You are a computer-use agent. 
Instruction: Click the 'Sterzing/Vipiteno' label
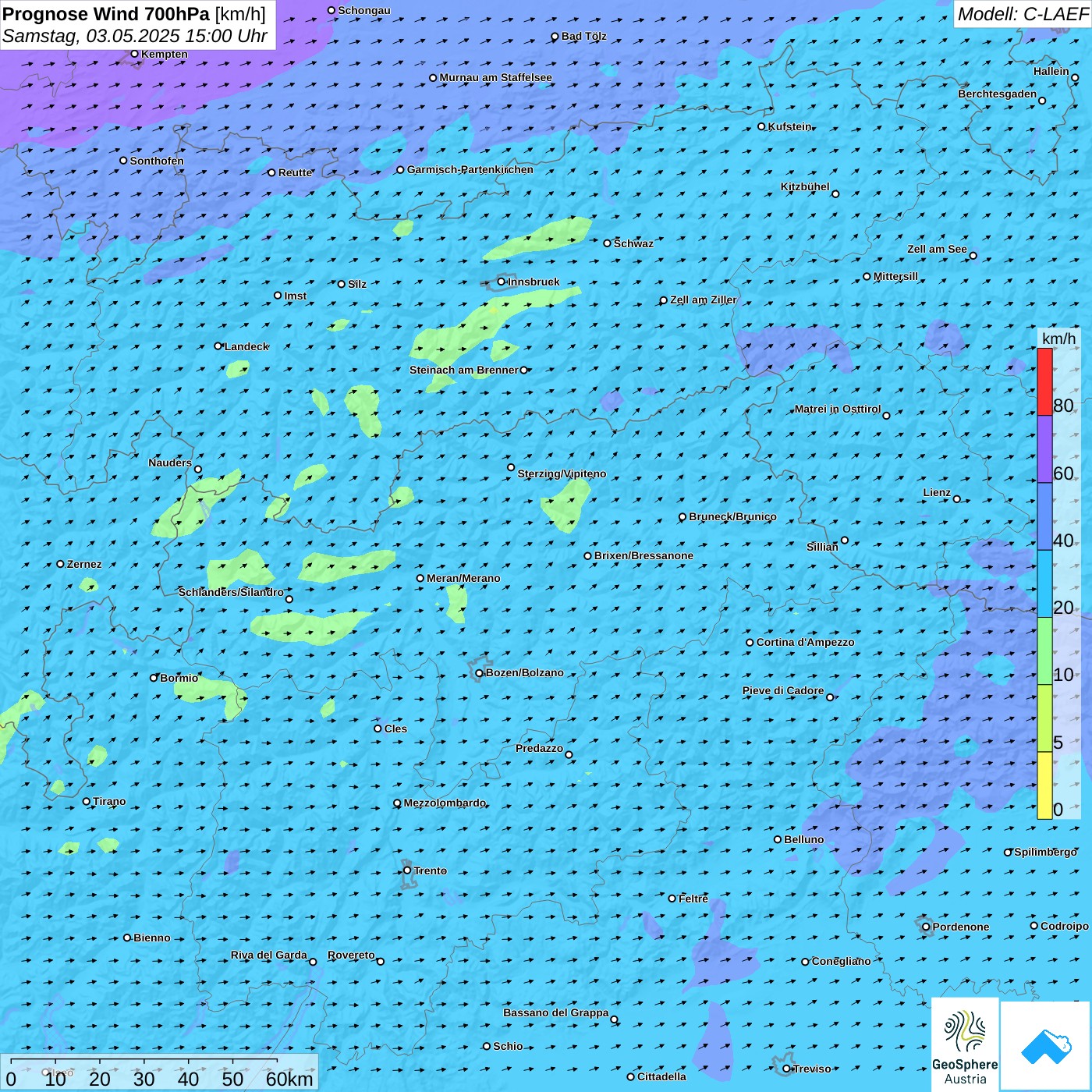coord(562,473)
